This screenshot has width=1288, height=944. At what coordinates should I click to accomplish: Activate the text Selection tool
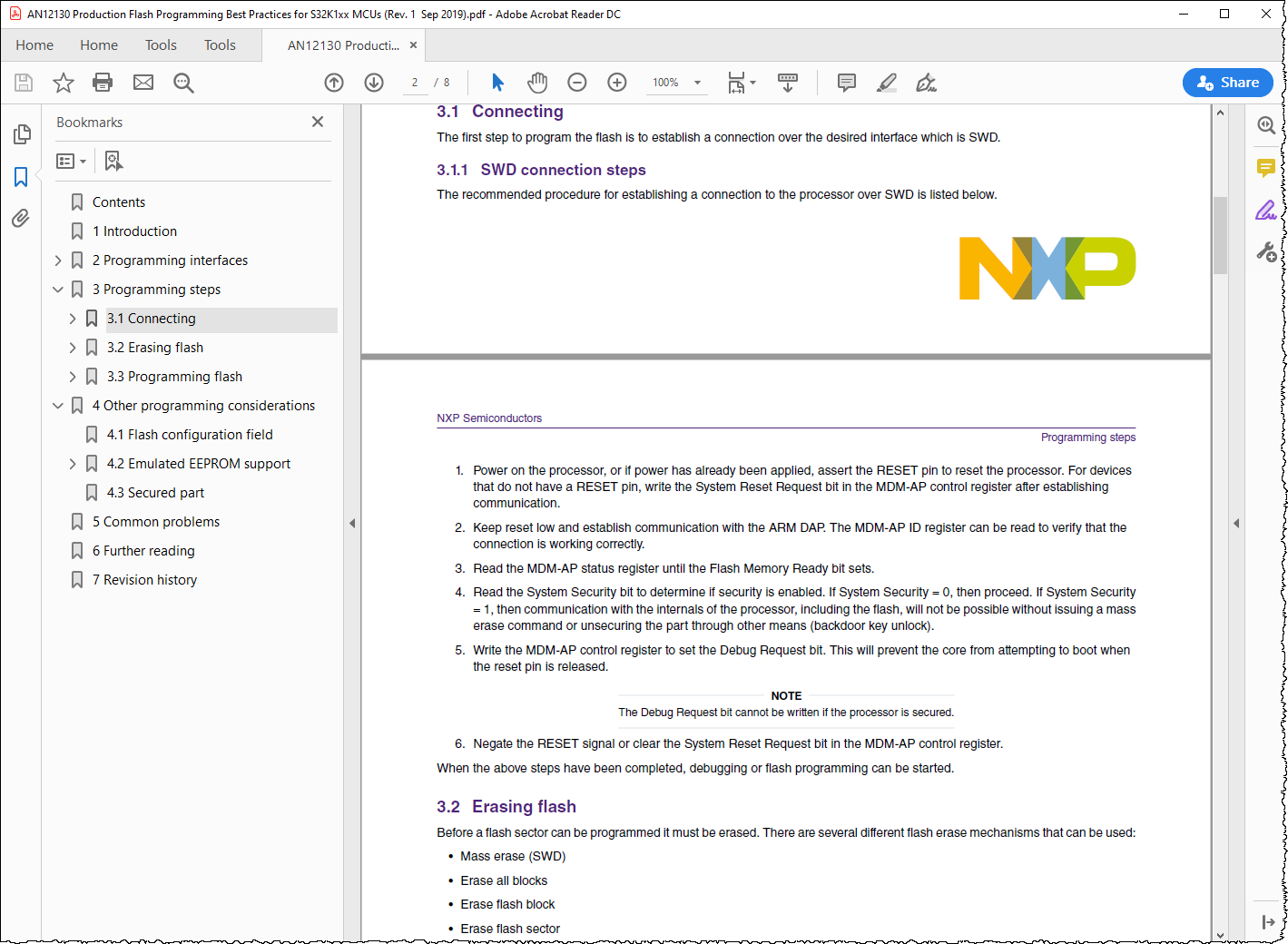pyautogui.click(x=497, y=82)
